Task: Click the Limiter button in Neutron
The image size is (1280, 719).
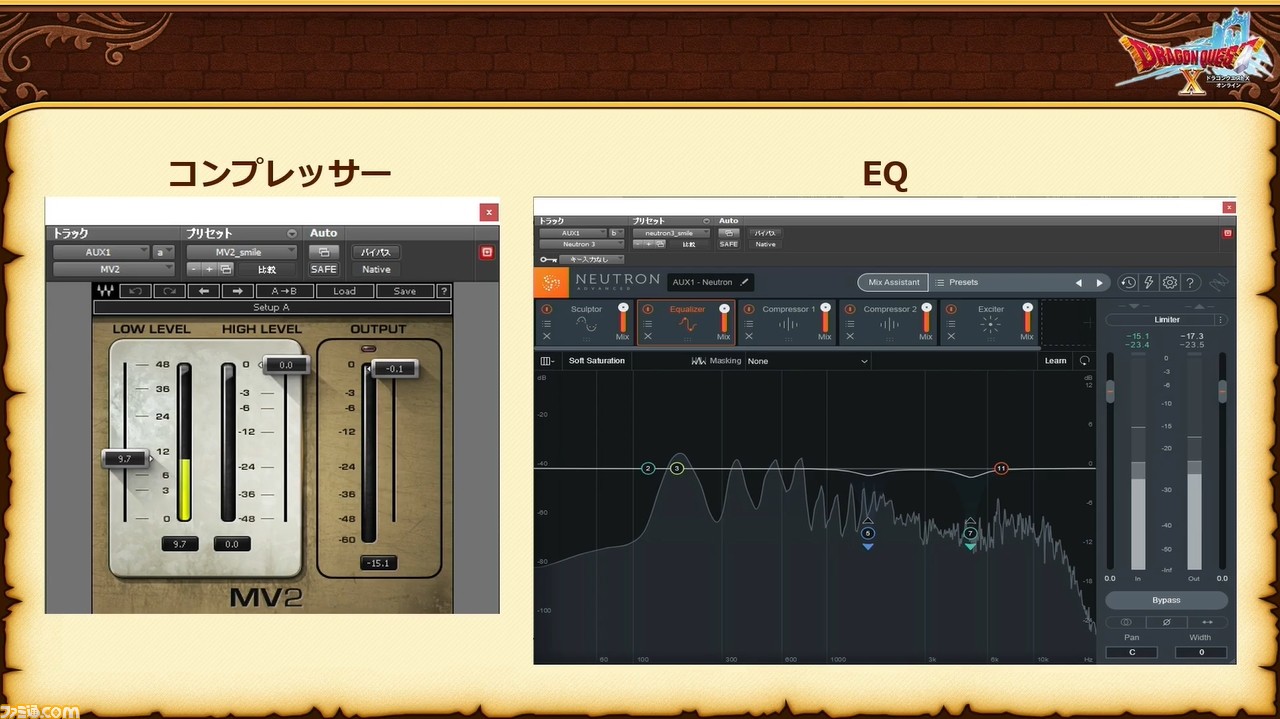Action: pos(1166,320)
